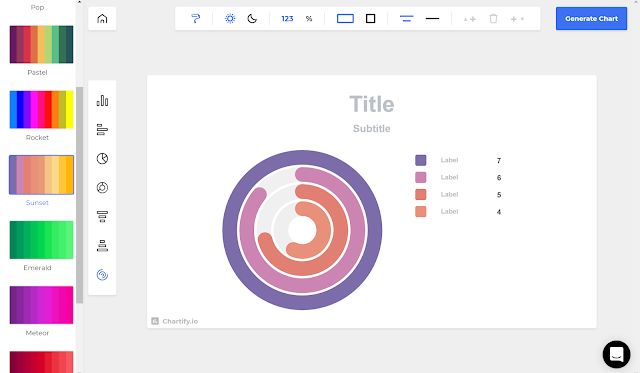Choose the pie chart type
Image resolution: width=640 pixels, height=373 pixels.
coord(102,159)
